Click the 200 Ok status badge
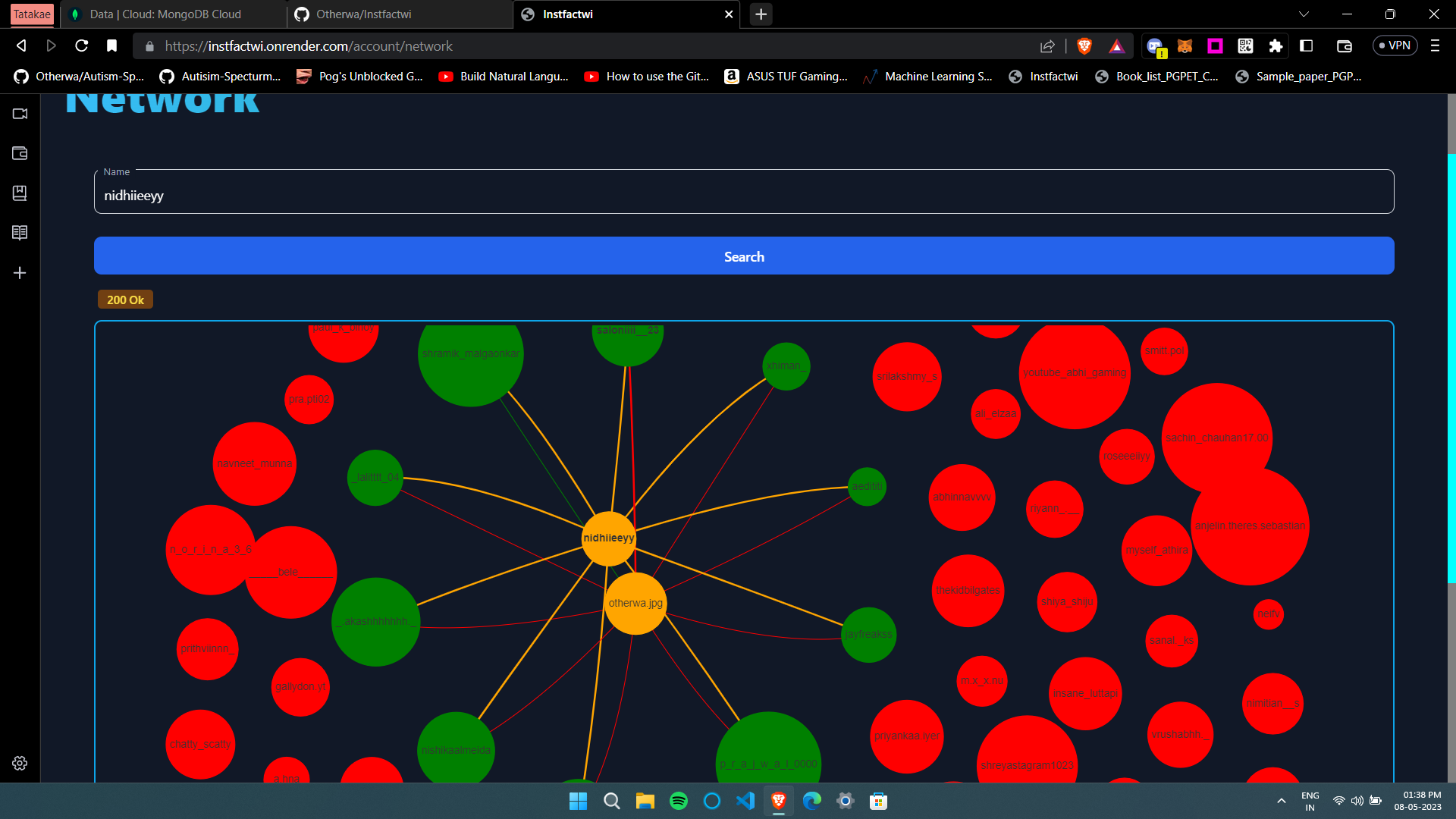The width and height of the screenshot is (1456, 819). pos(125,300)
